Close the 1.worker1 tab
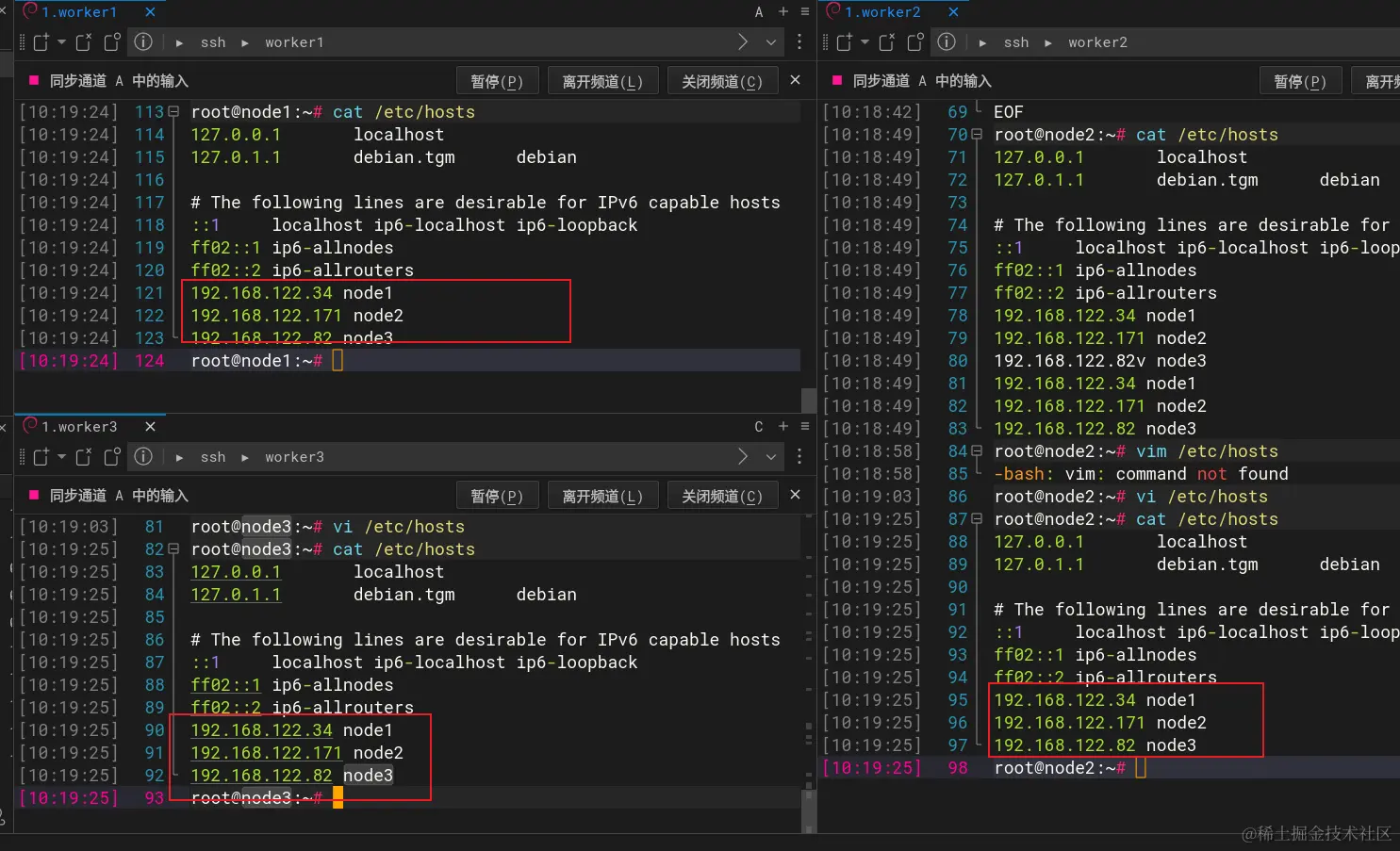1400x851 pixels. [x=151, y=12]
